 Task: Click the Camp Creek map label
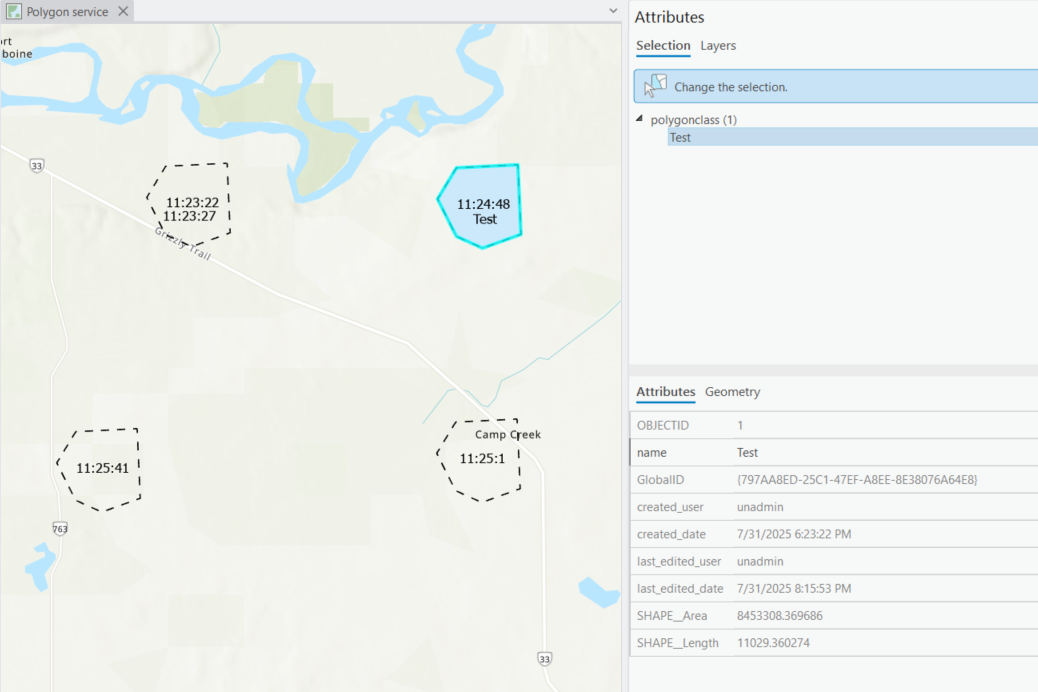(508, 434)
